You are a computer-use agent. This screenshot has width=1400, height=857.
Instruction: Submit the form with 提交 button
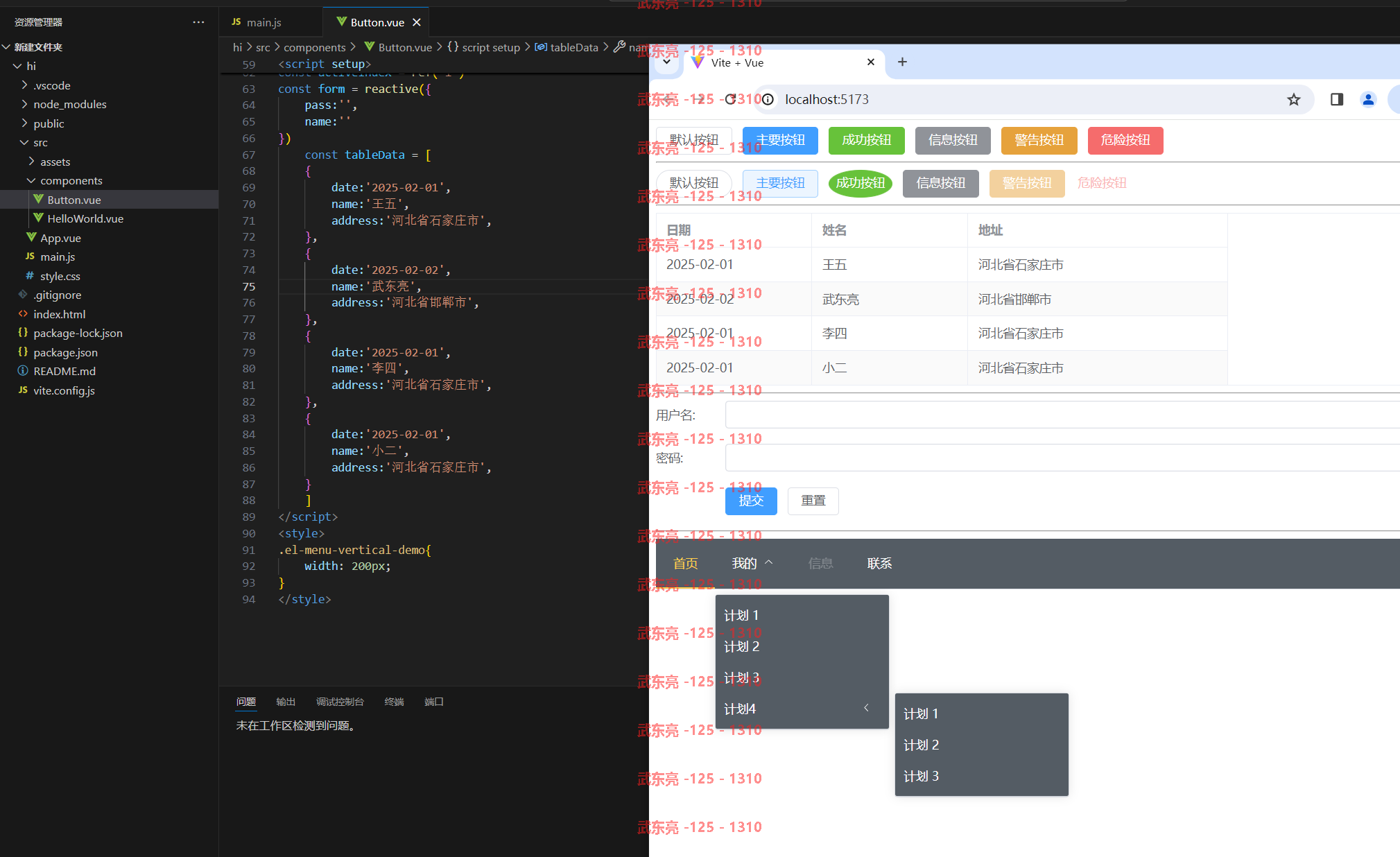751,501
